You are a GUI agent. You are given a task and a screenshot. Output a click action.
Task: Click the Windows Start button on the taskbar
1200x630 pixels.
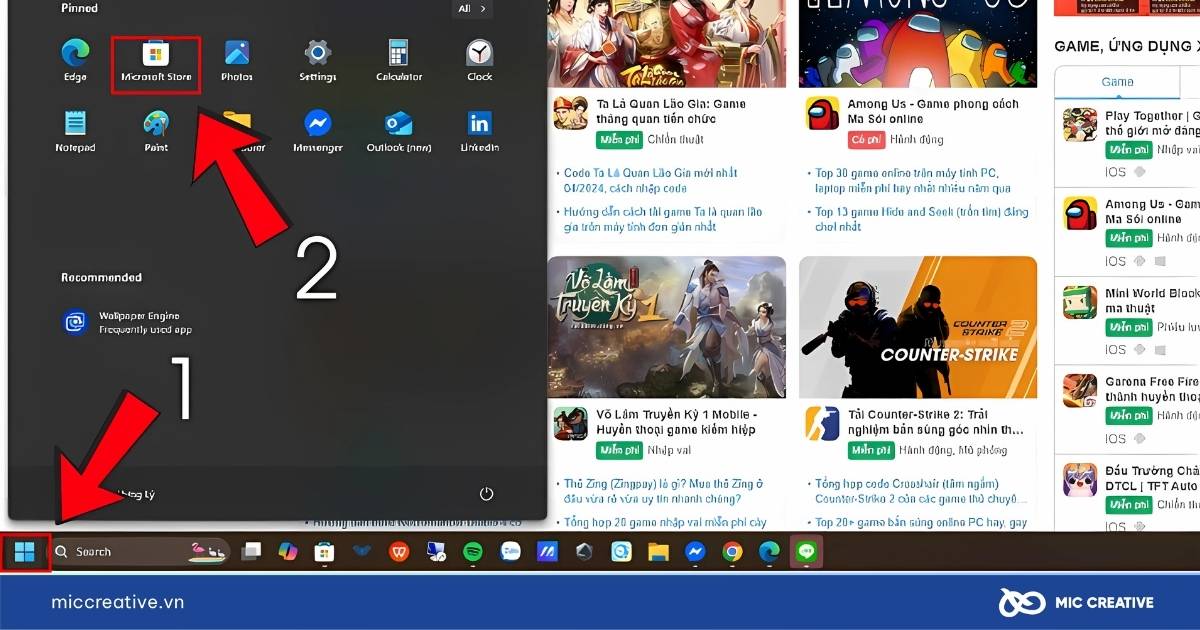tap(25, 552)
